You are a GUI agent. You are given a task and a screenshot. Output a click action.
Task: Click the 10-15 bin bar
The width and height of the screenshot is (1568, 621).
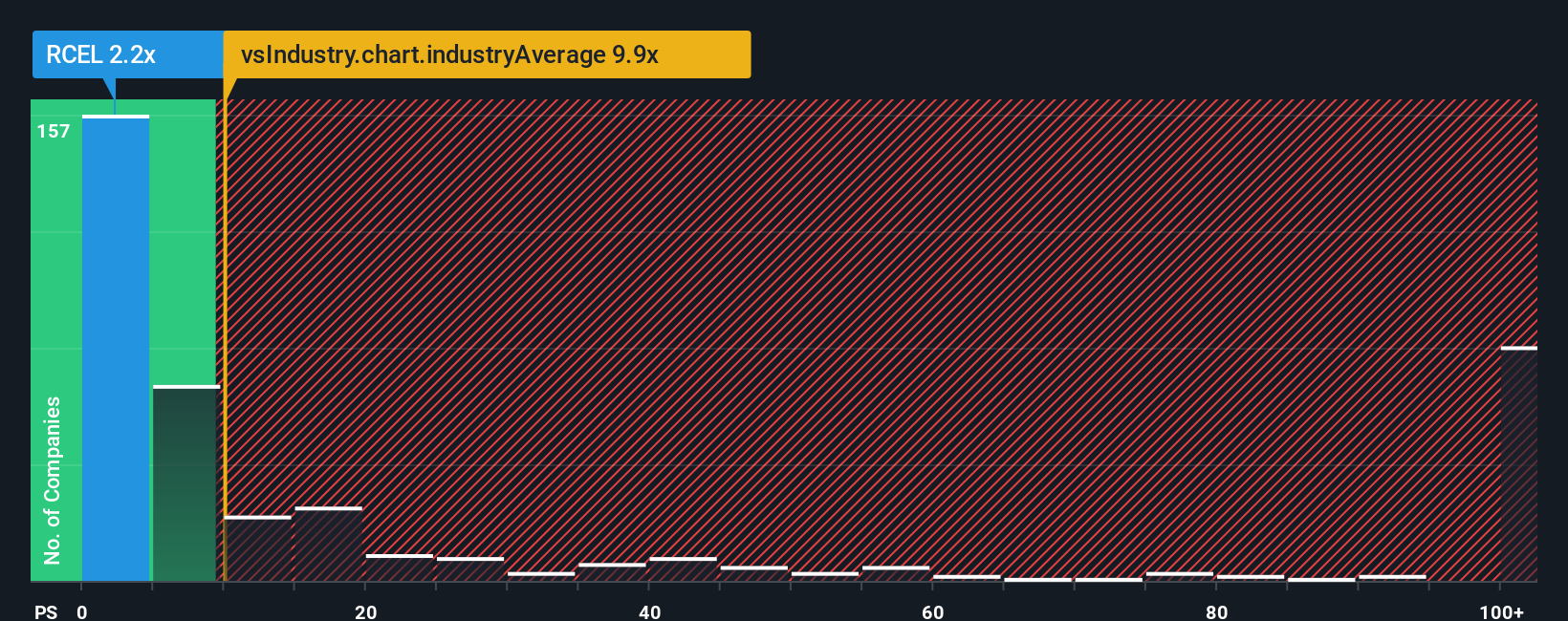tap(257, 549)
